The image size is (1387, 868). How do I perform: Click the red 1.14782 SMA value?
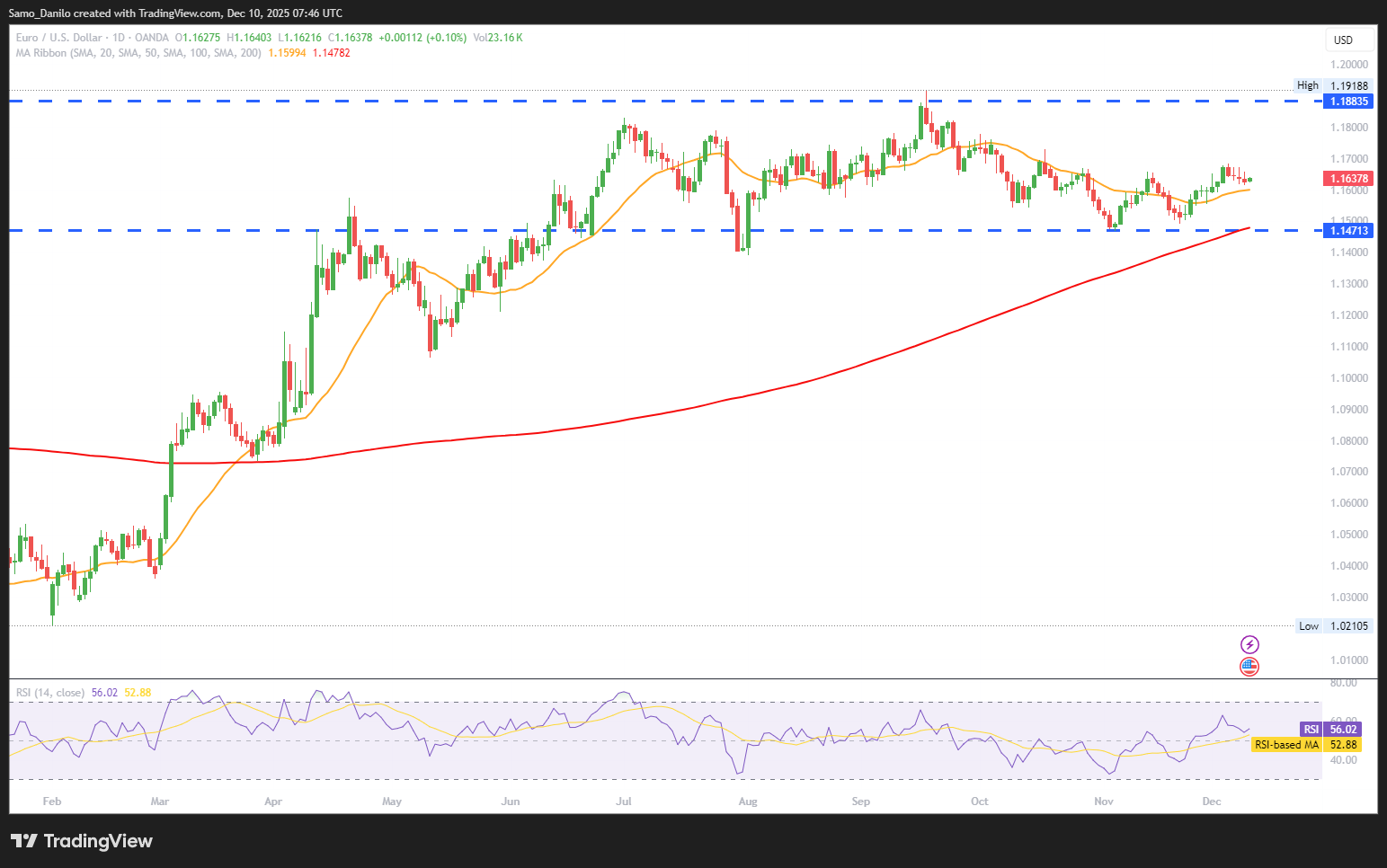point(332,53)
